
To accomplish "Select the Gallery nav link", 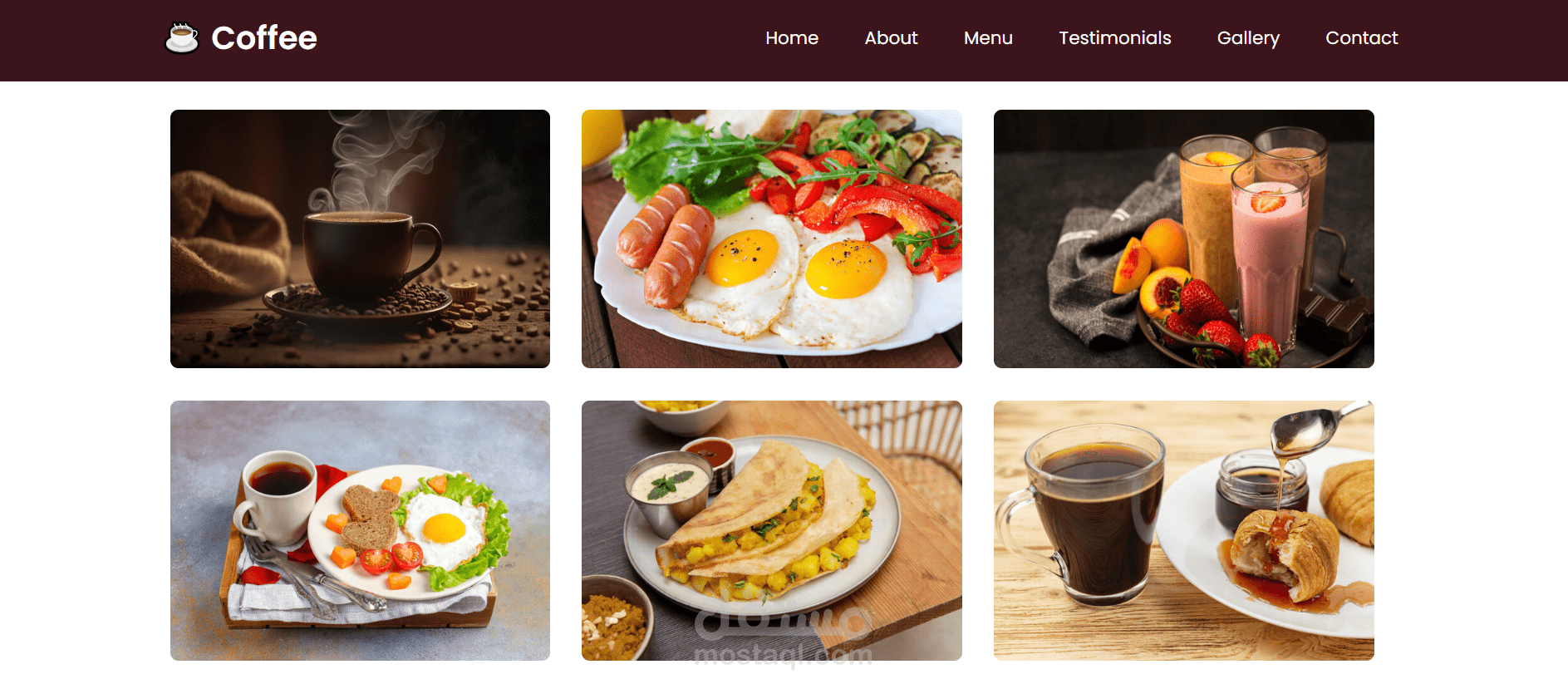I will [1248, 38].
